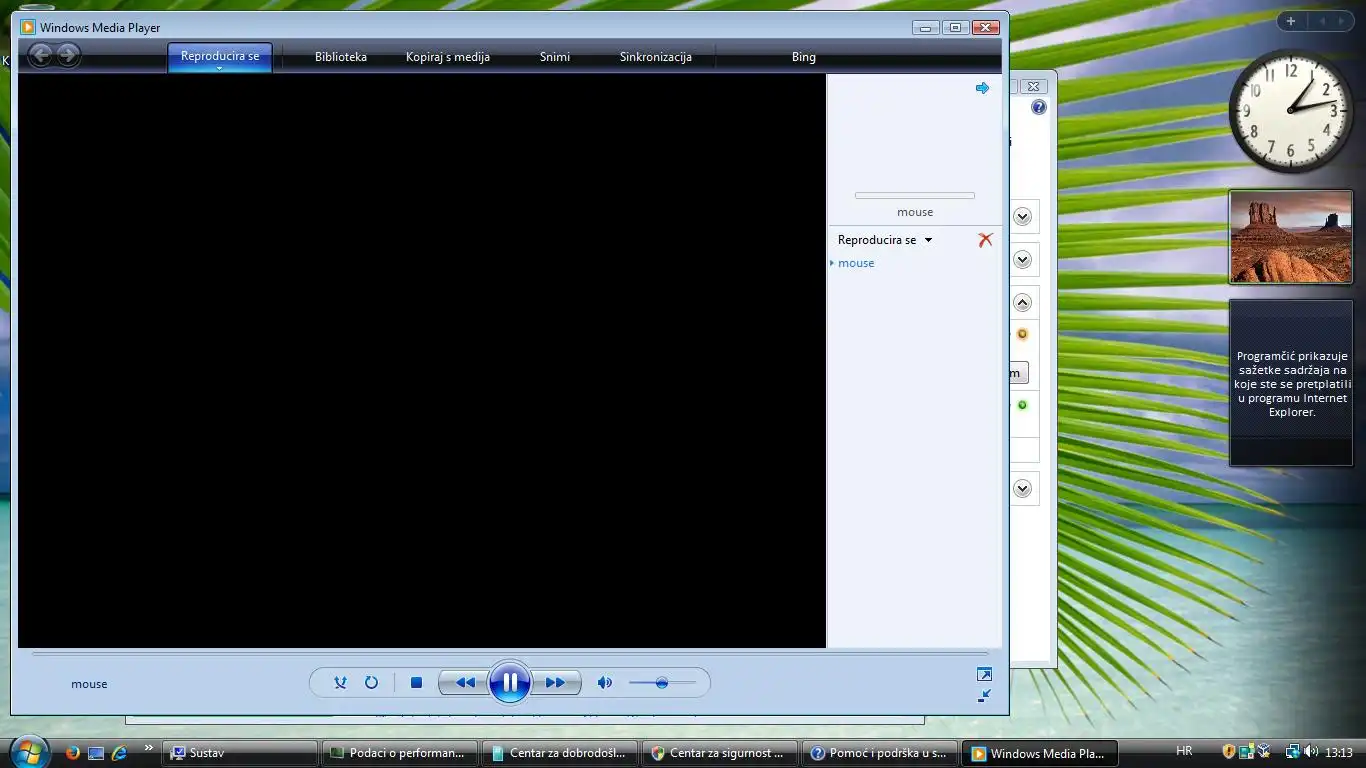This screenshot has height=768, width=1366.
Task: Click the mouse label beside playback controls
Action: (89, 684)
